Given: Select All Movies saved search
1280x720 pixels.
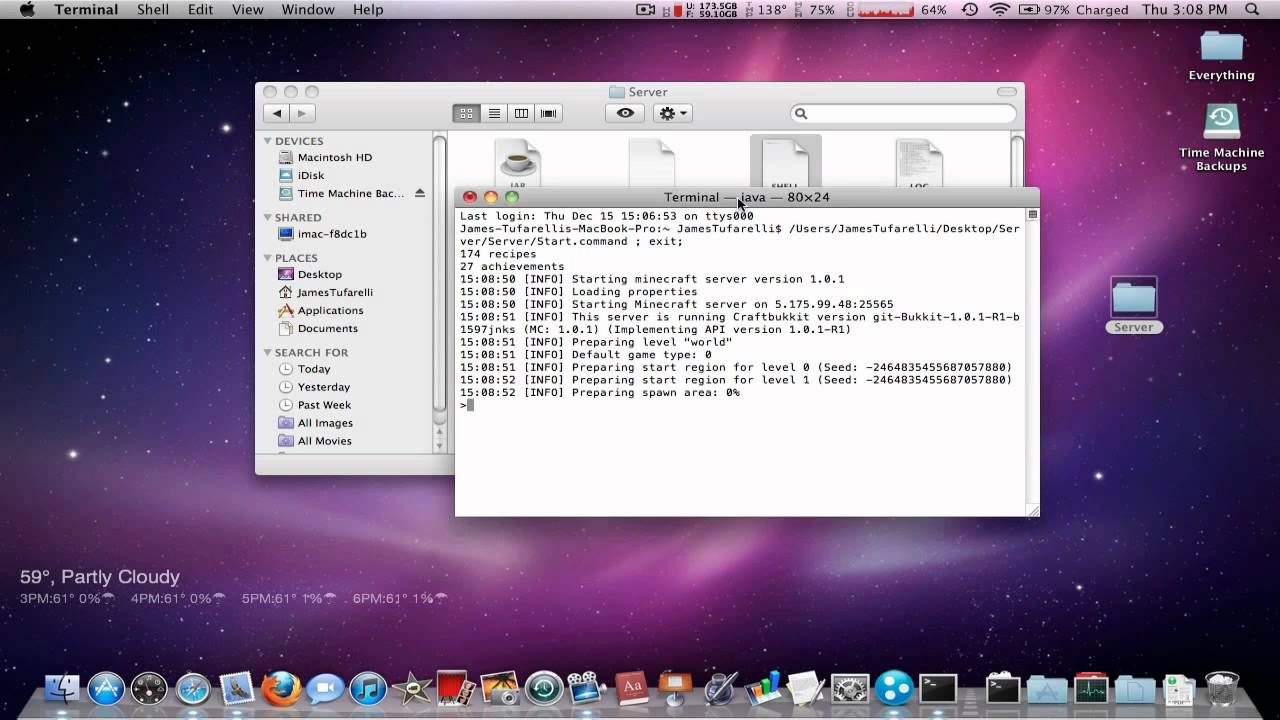Looking at the screenshot, I should pos(324,441).
